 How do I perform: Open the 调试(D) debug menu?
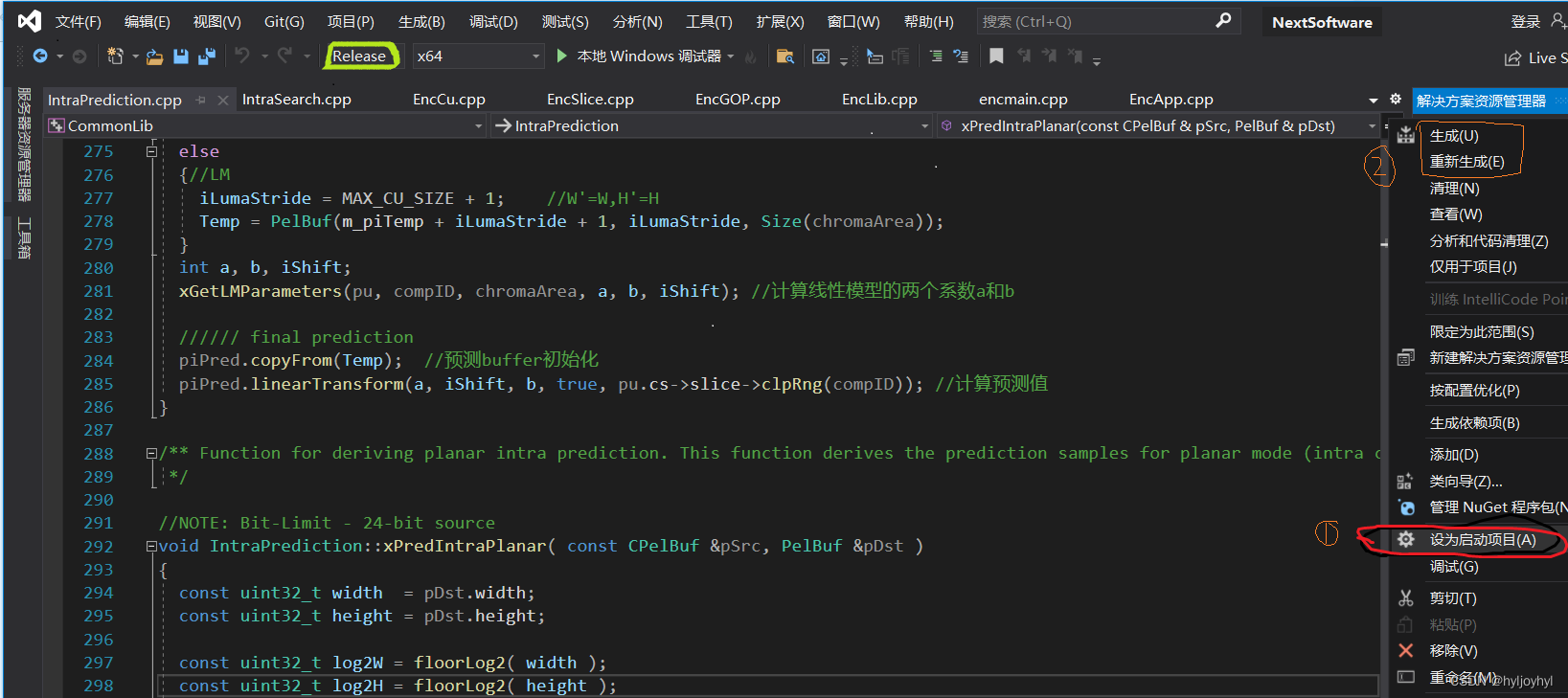(493, 21)
